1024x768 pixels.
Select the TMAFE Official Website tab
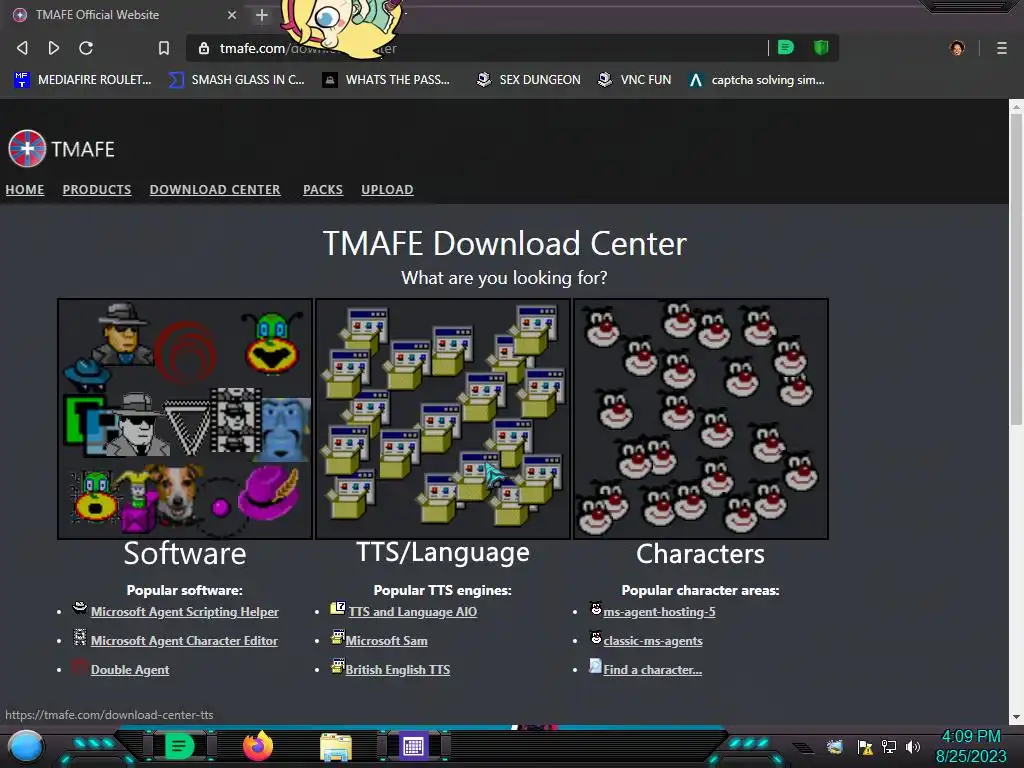pos(124,14)
